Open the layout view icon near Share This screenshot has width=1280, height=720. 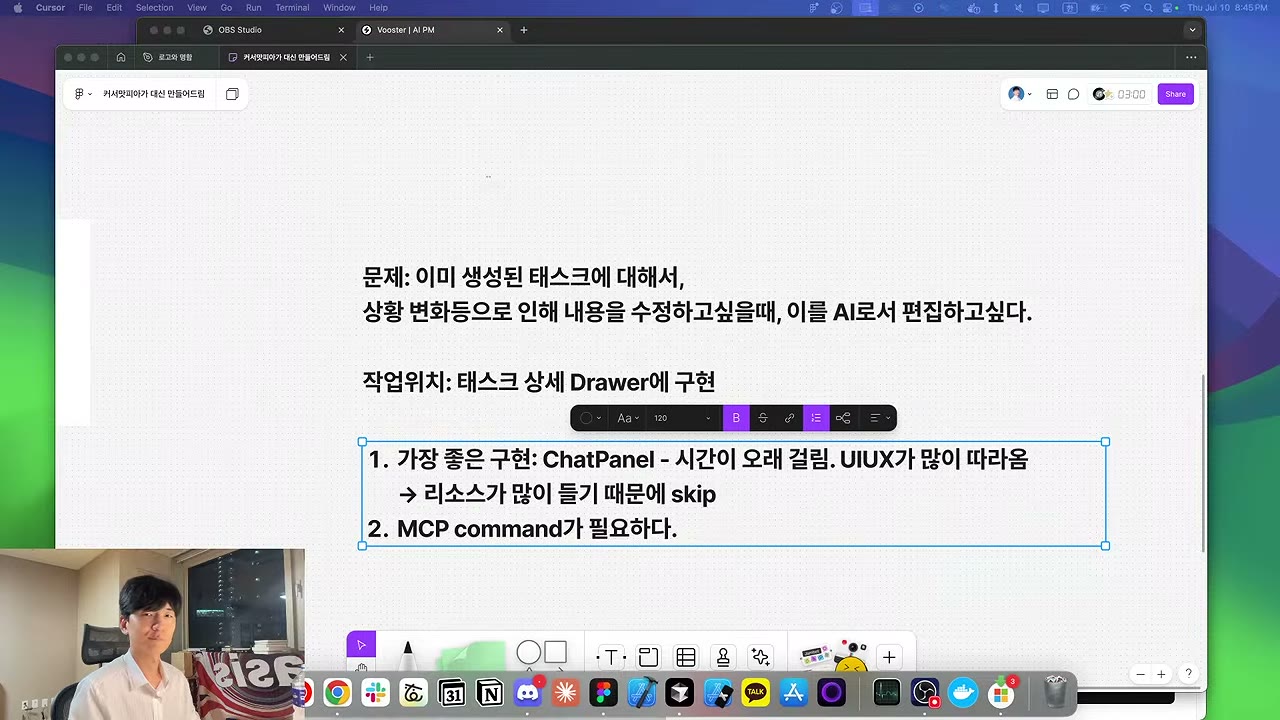(x=1052, y=94)
